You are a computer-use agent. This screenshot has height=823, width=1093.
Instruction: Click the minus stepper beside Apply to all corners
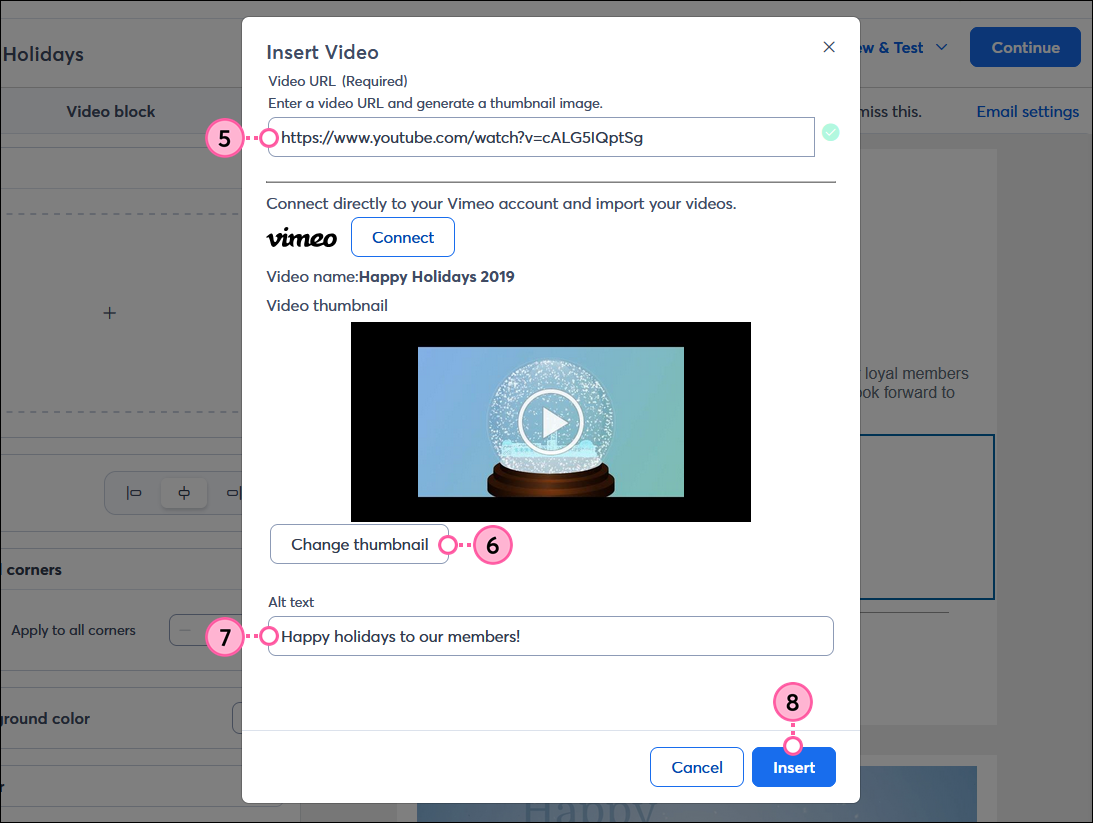(x=184, y=630)
